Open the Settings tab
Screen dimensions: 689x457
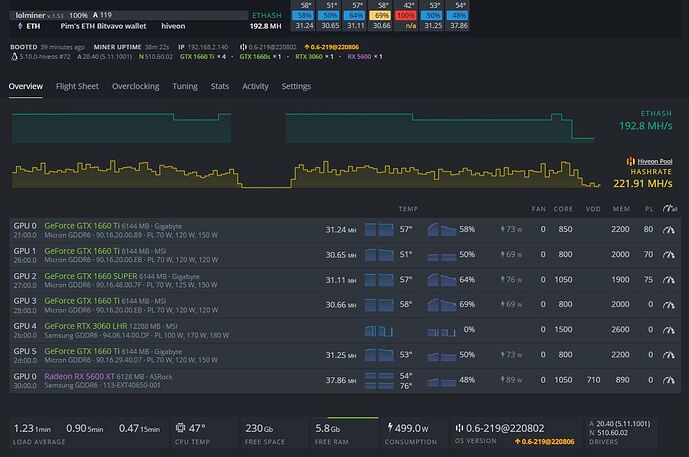[x=296, y=86]
